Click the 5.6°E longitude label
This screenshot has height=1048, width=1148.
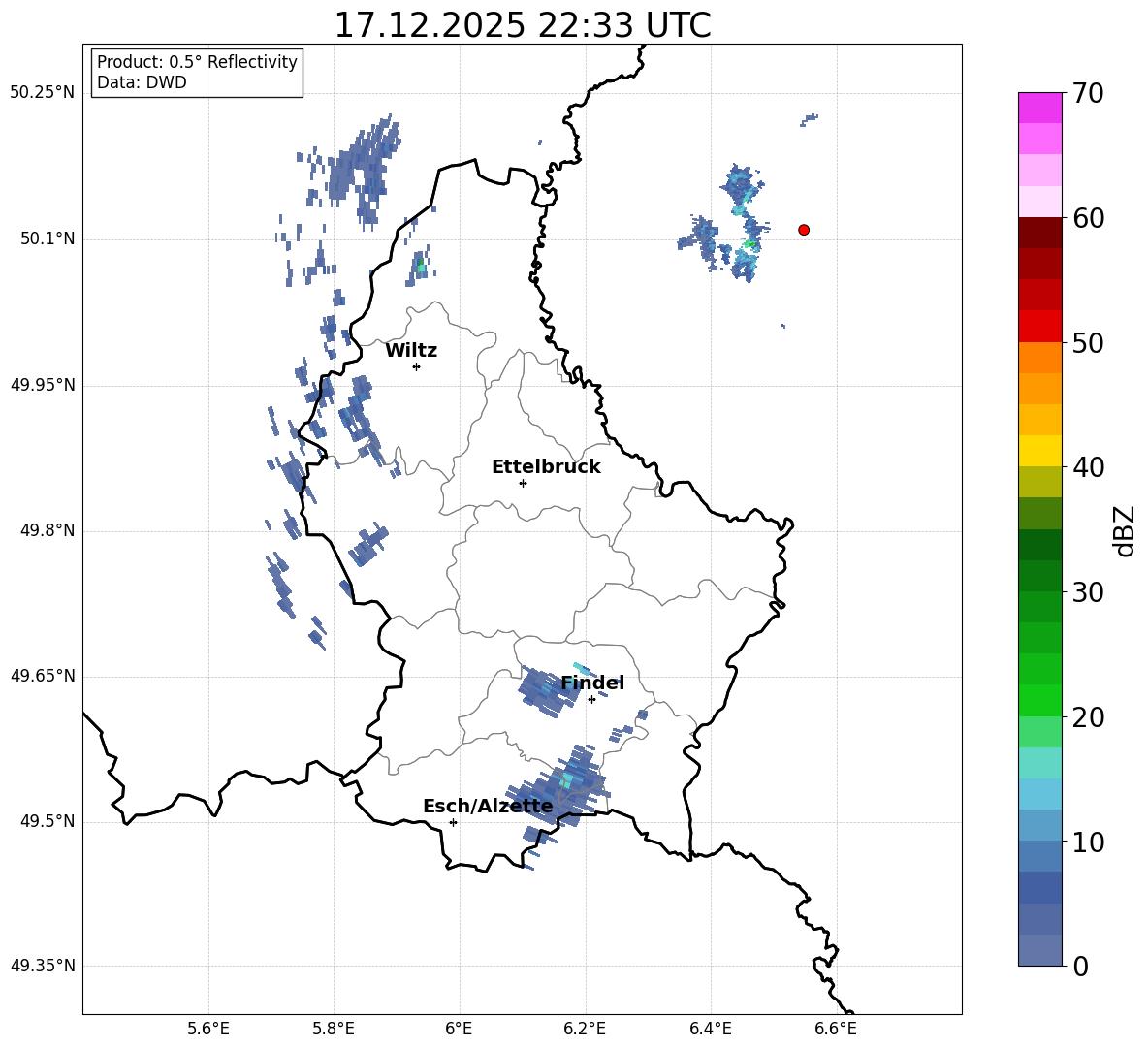pos(208,1029)
